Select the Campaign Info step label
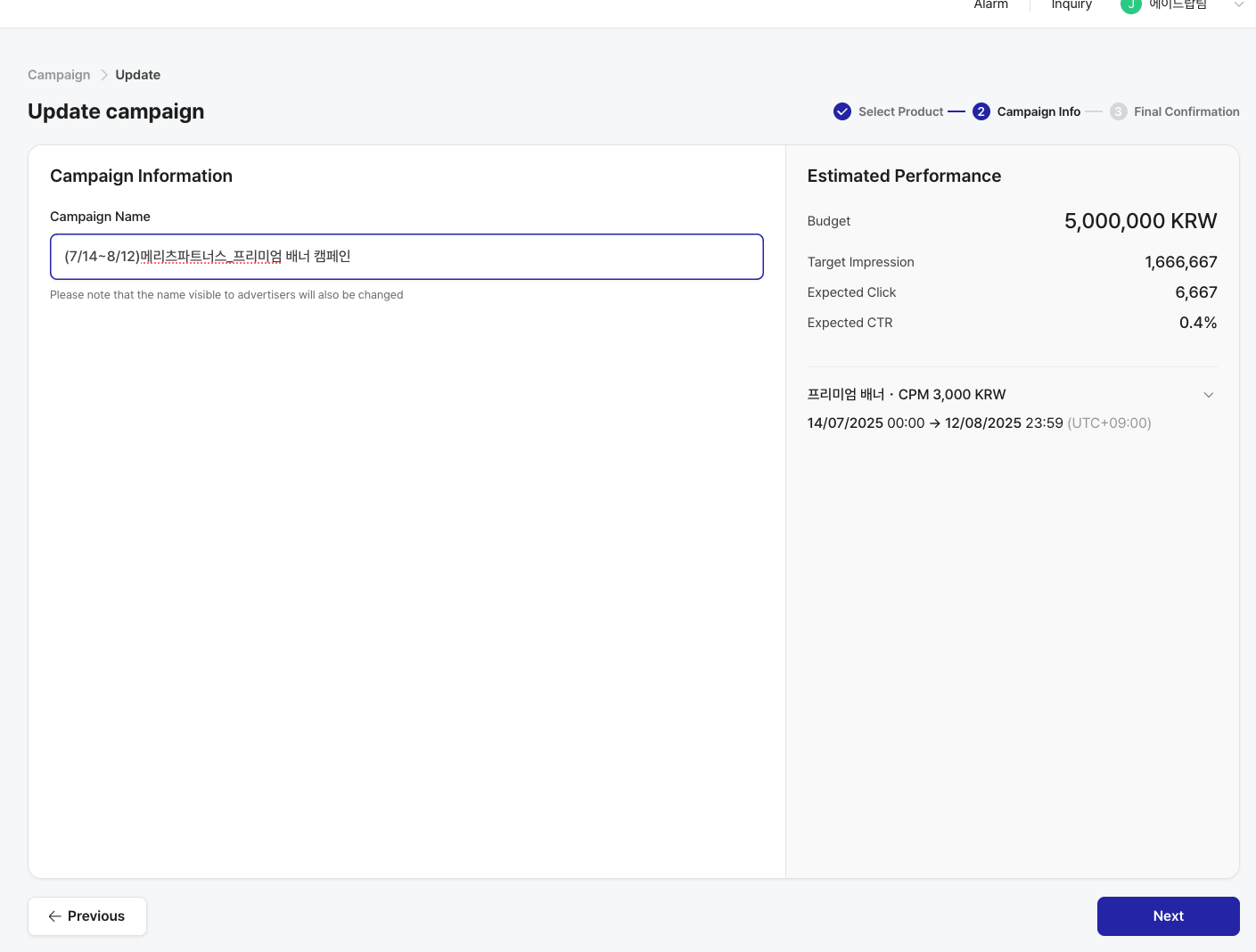This screenshot has height=952, width=1256. 1038,111
